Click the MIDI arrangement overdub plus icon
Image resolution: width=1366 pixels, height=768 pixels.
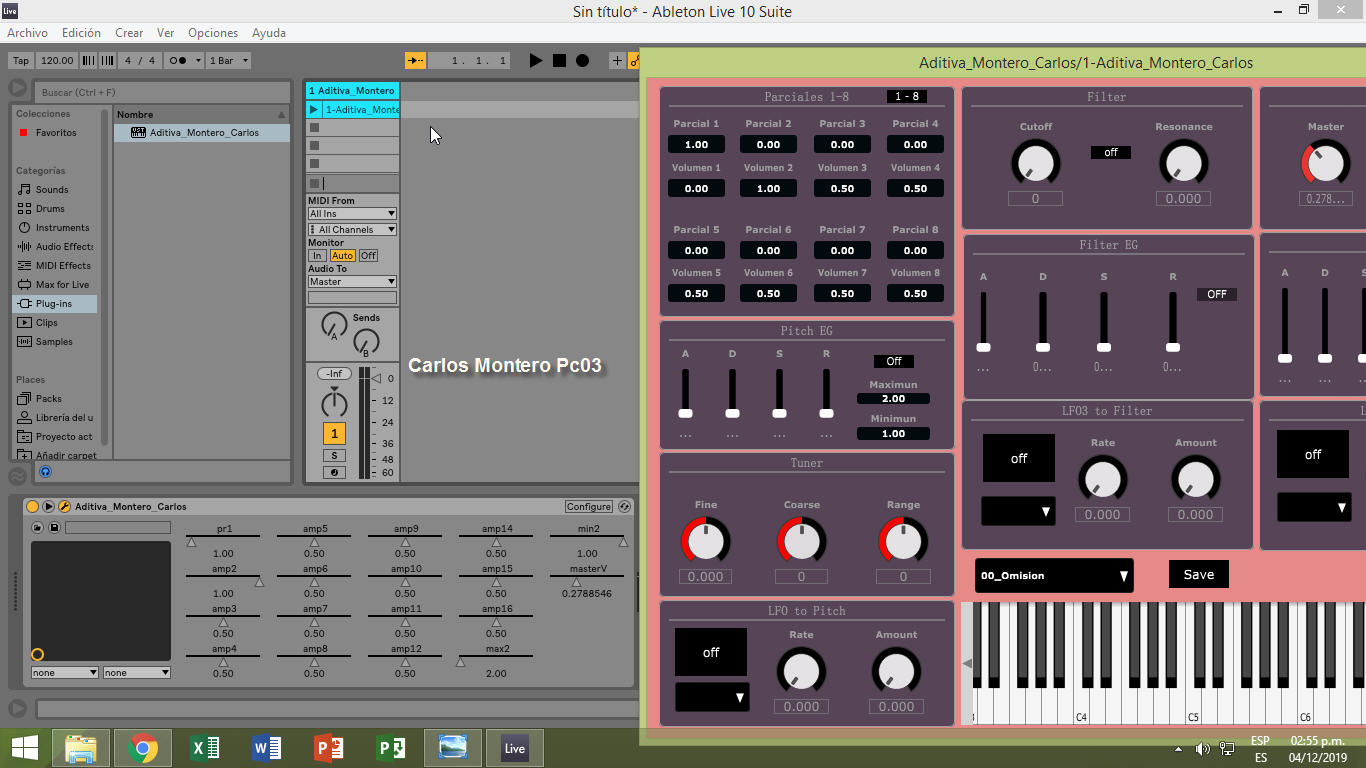pyautogui.click(x=617, y=61)
